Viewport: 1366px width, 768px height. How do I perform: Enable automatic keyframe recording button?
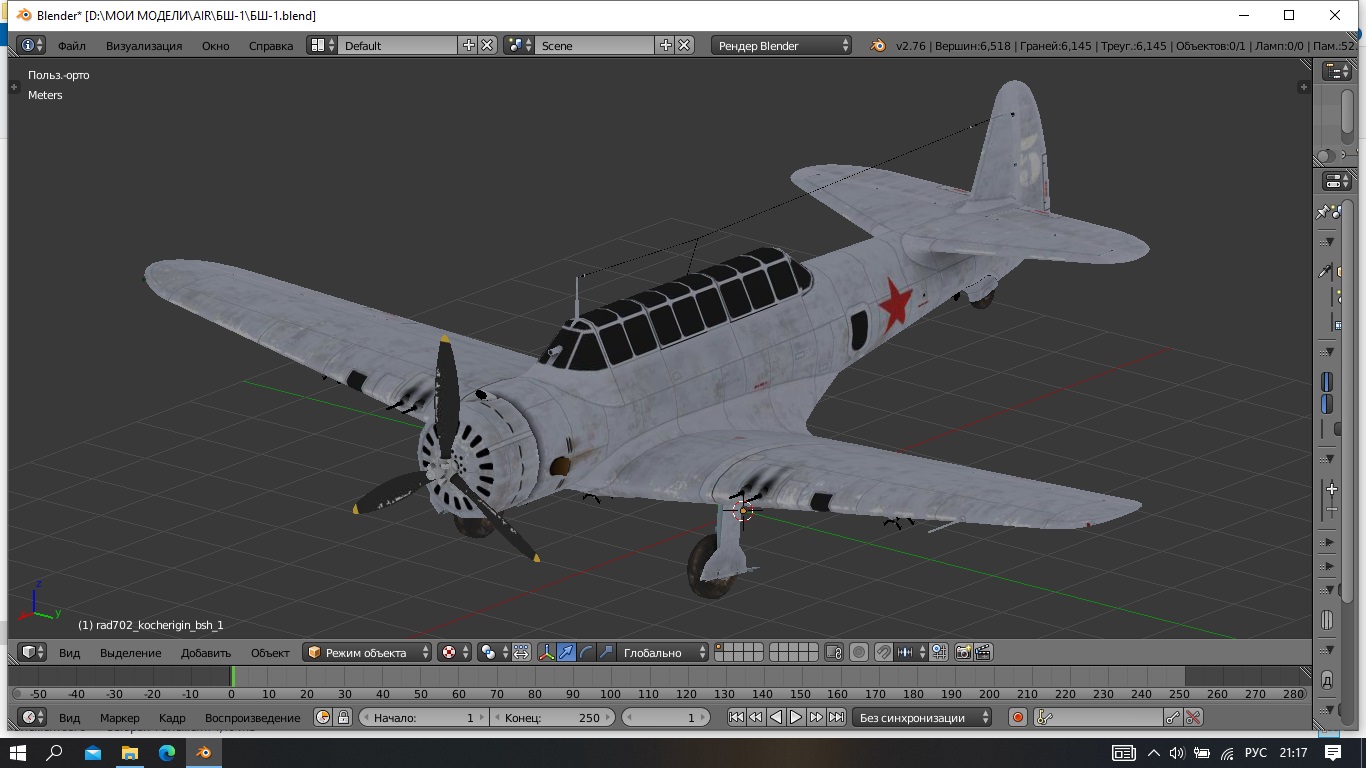[x=1018, y=717]
